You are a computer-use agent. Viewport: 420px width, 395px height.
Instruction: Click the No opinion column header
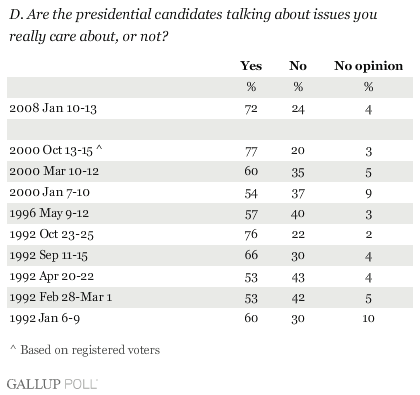[x=368, y=66]
